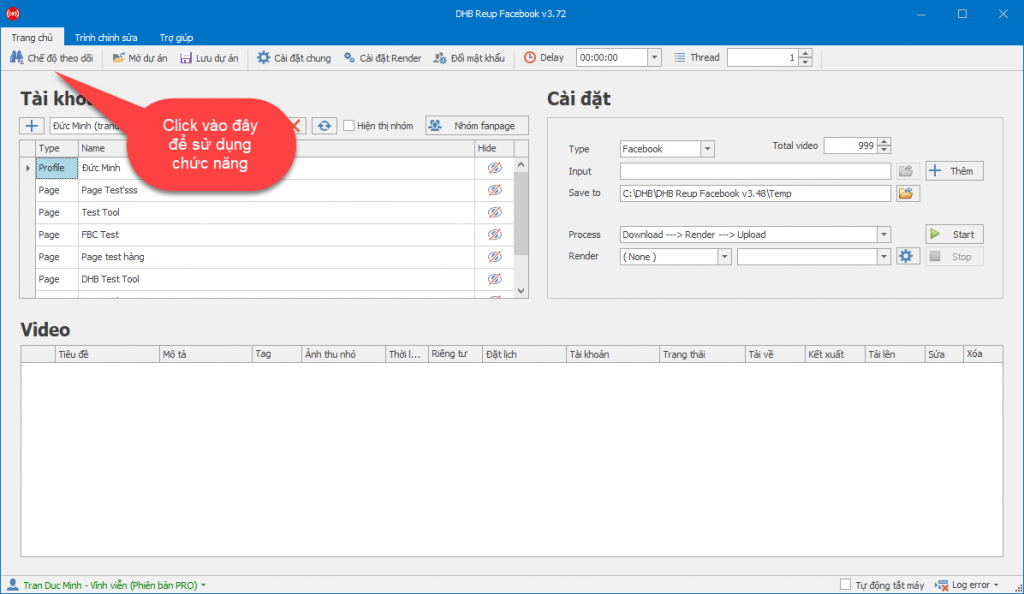Open render settings gear beside Render dropdown
Viewport: 1024px width, 594px height.
(906, 257)
